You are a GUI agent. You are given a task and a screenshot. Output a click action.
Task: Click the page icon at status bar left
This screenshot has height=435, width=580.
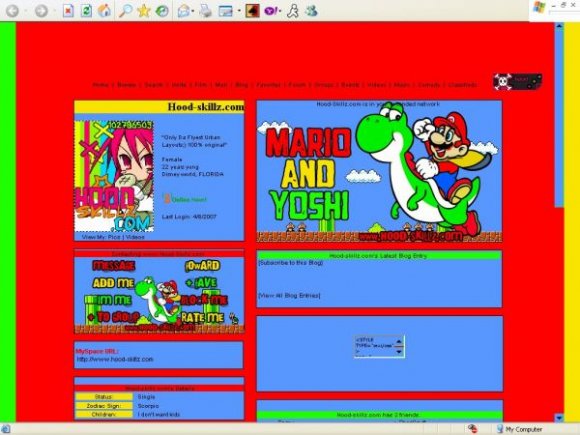[6, 429]
